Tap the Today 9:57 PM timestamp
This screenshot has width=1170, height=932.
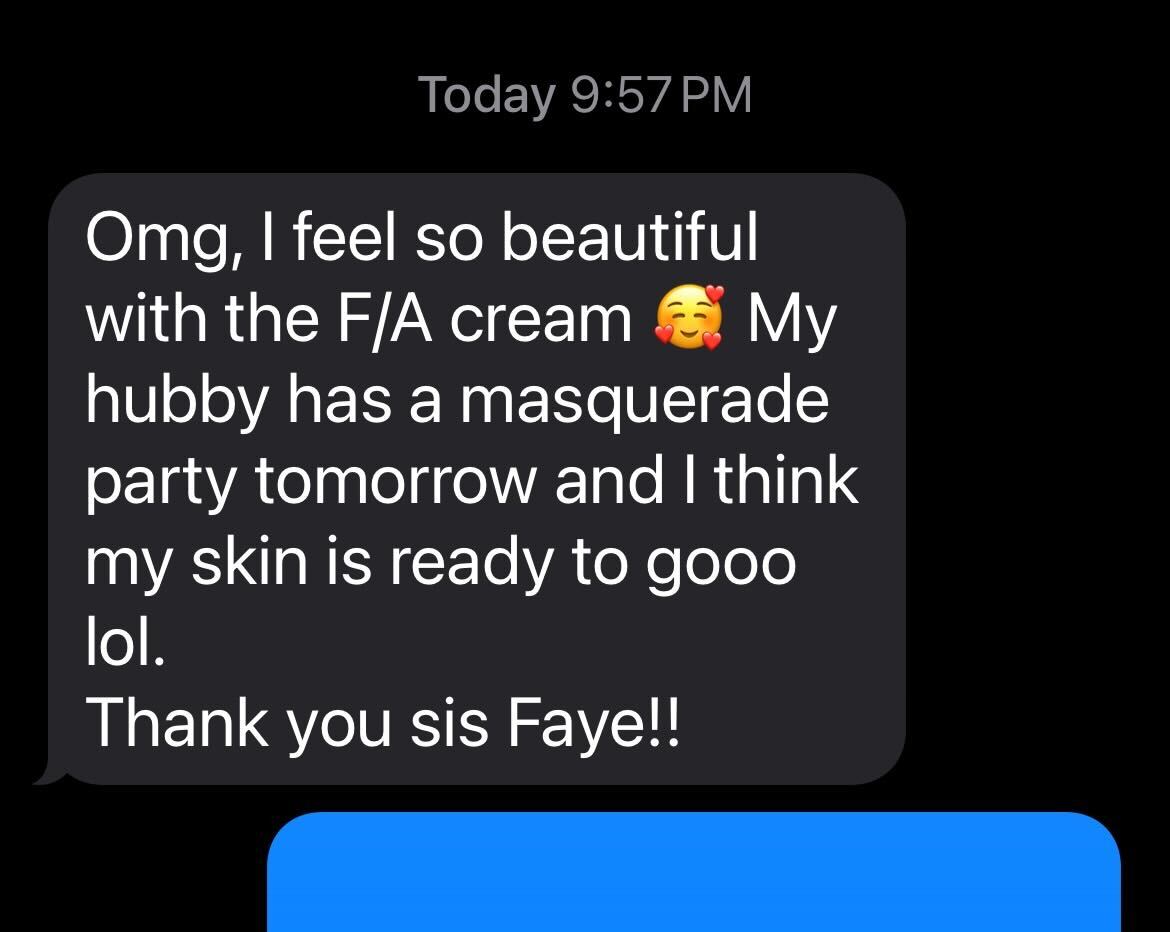click(585, 96)
